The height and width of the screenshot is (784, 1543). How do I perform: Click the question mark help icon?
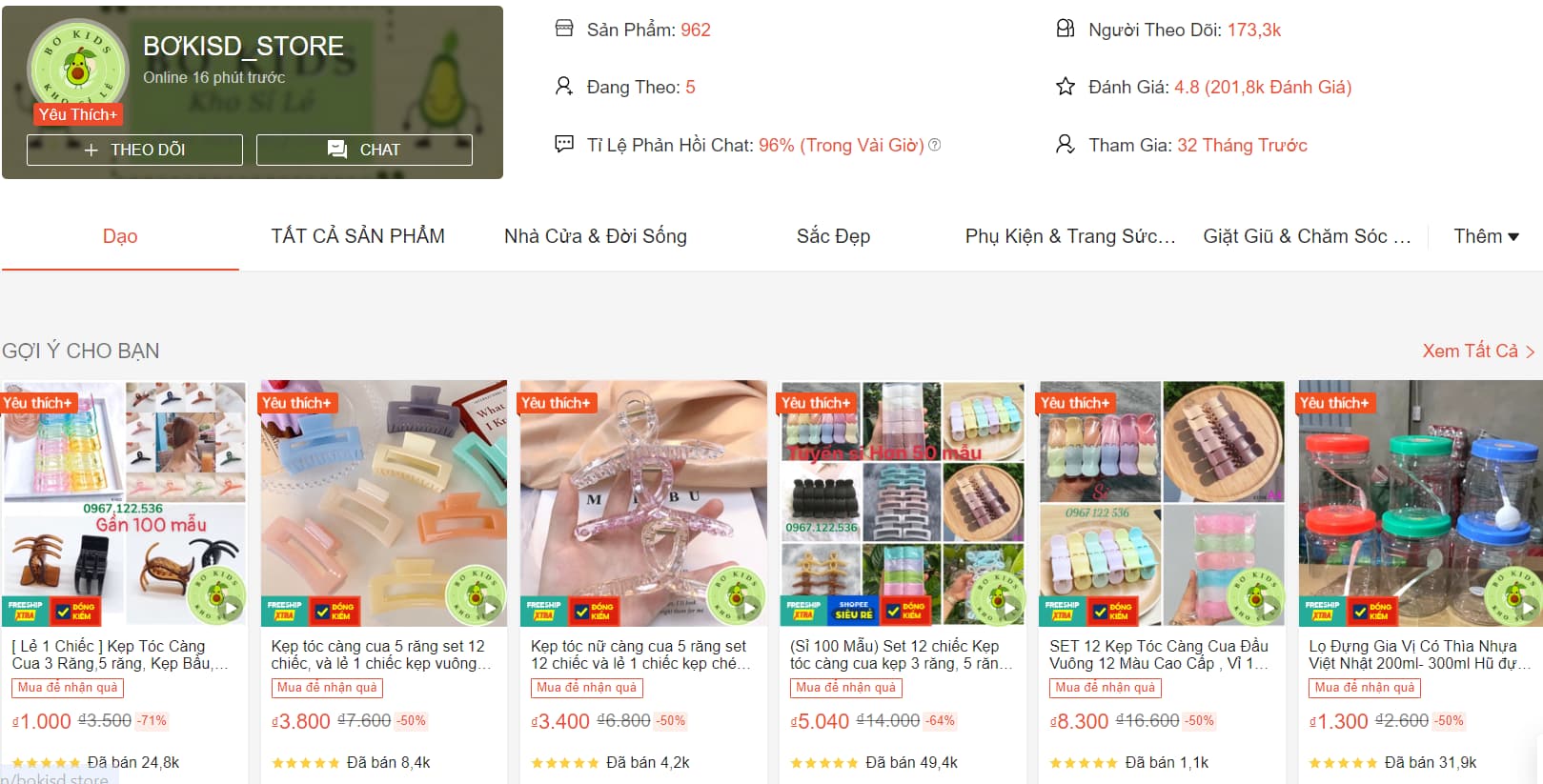tap(935, 145)
